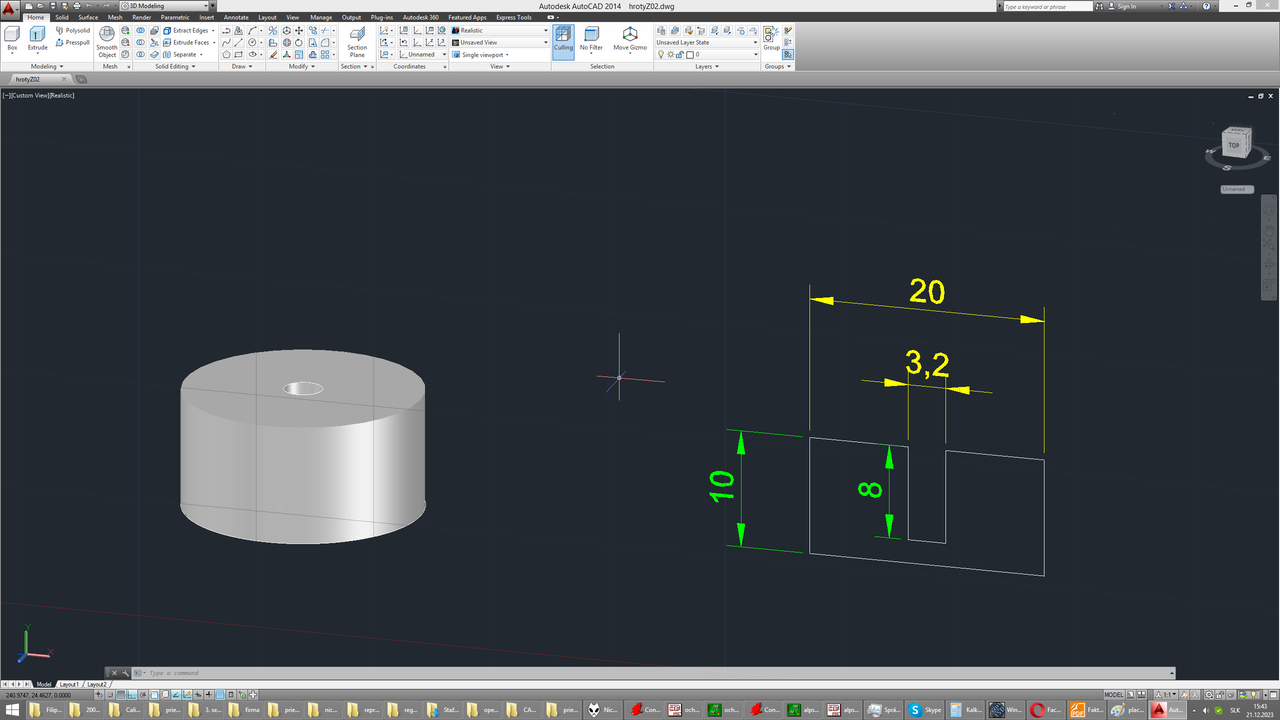This screenshot has height=720, width=1280.
Task: Click the Group objects icon
Action: click(771, 38)
